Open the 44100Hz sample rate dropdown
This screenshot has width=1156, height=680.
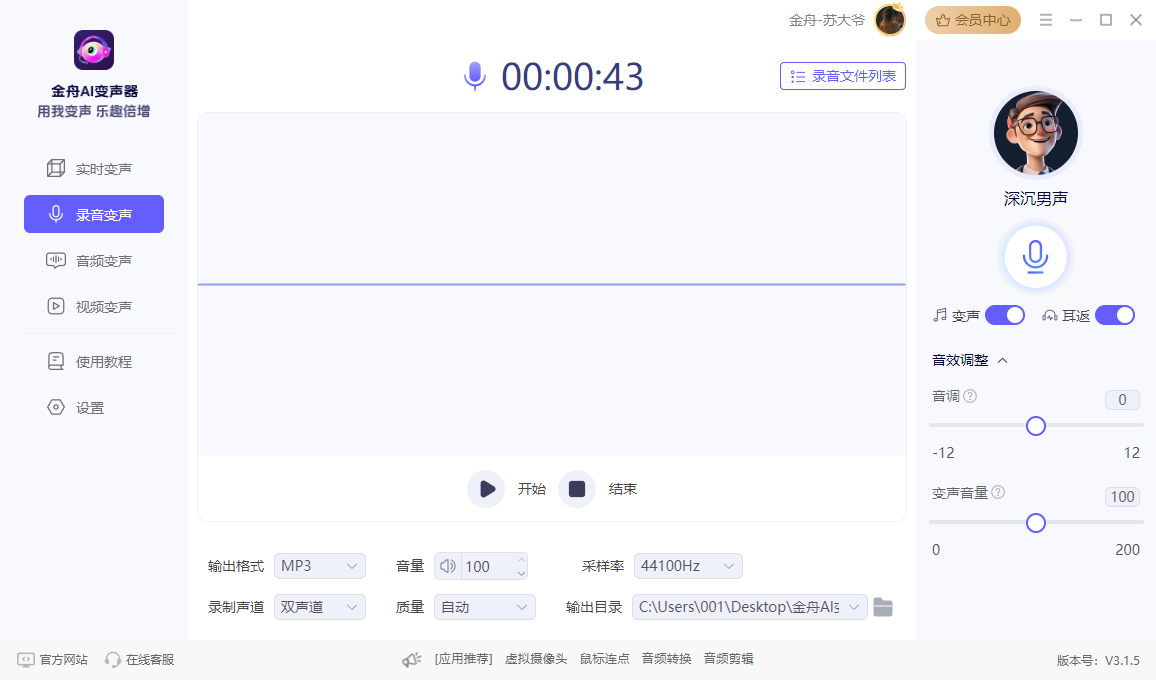tap(688, 566)
